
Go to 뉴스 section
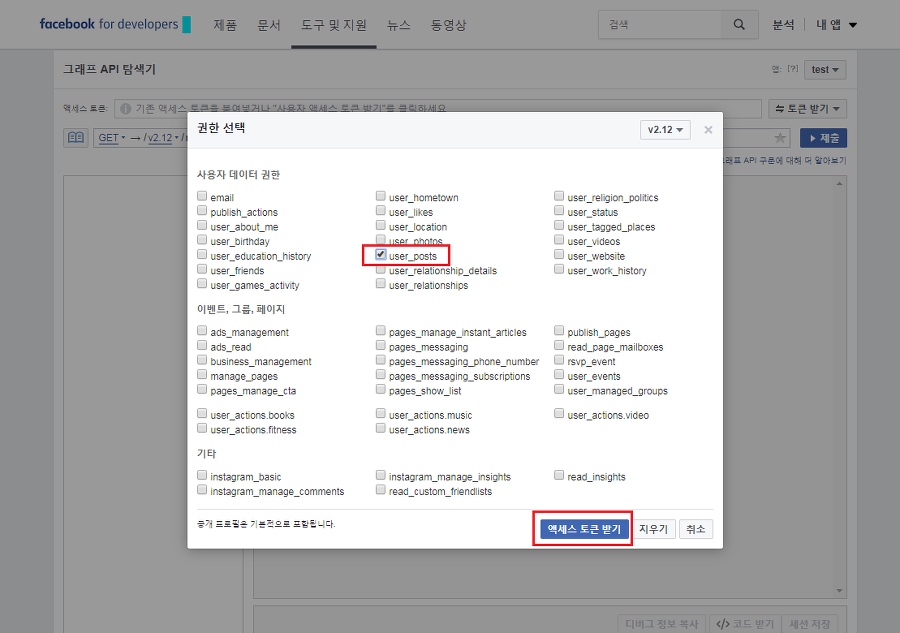(398, 25)
